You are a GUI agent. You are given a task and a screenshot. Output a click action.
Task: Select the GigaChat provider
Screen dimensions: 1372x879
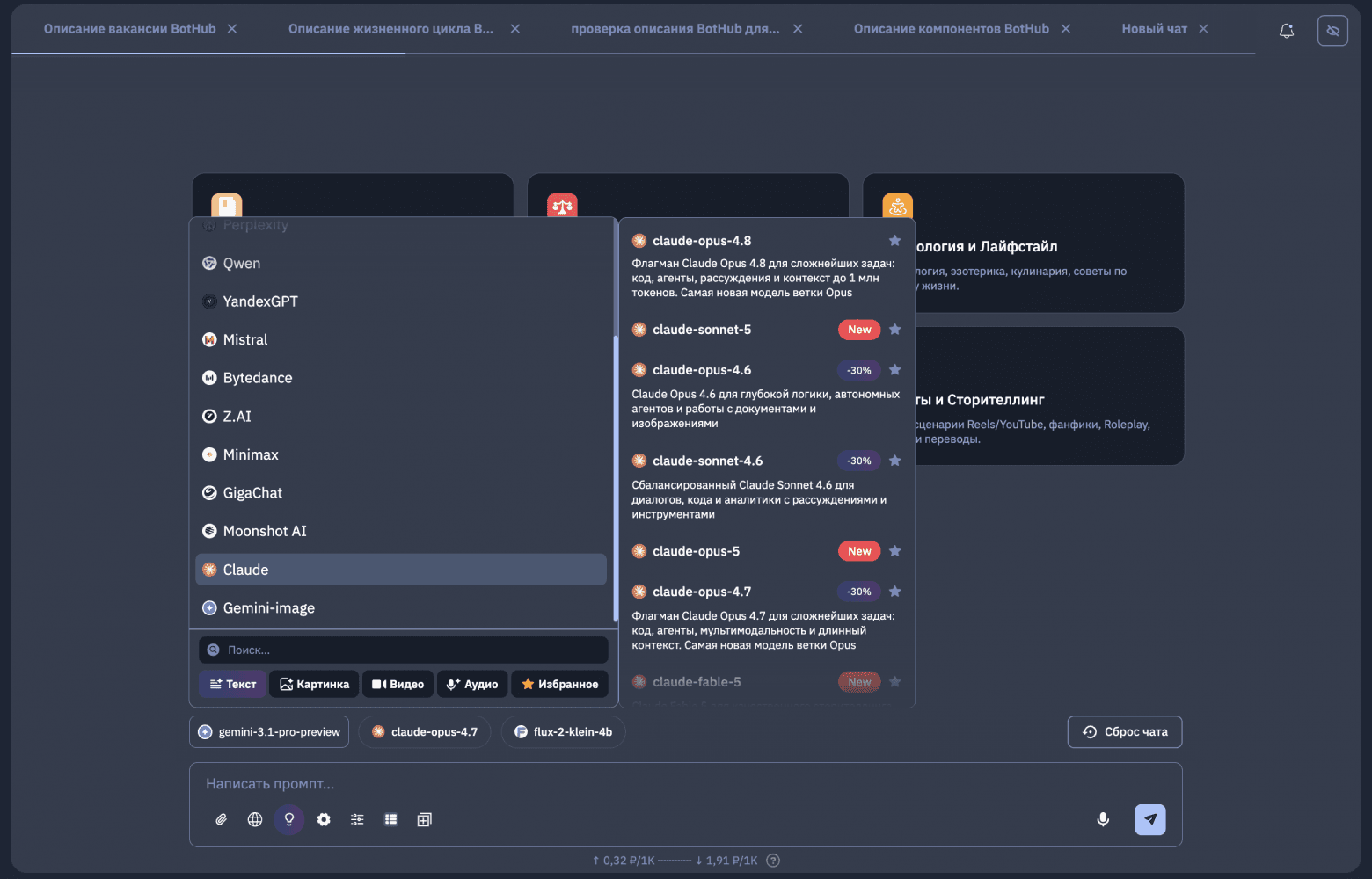click(x=401, y=493)
